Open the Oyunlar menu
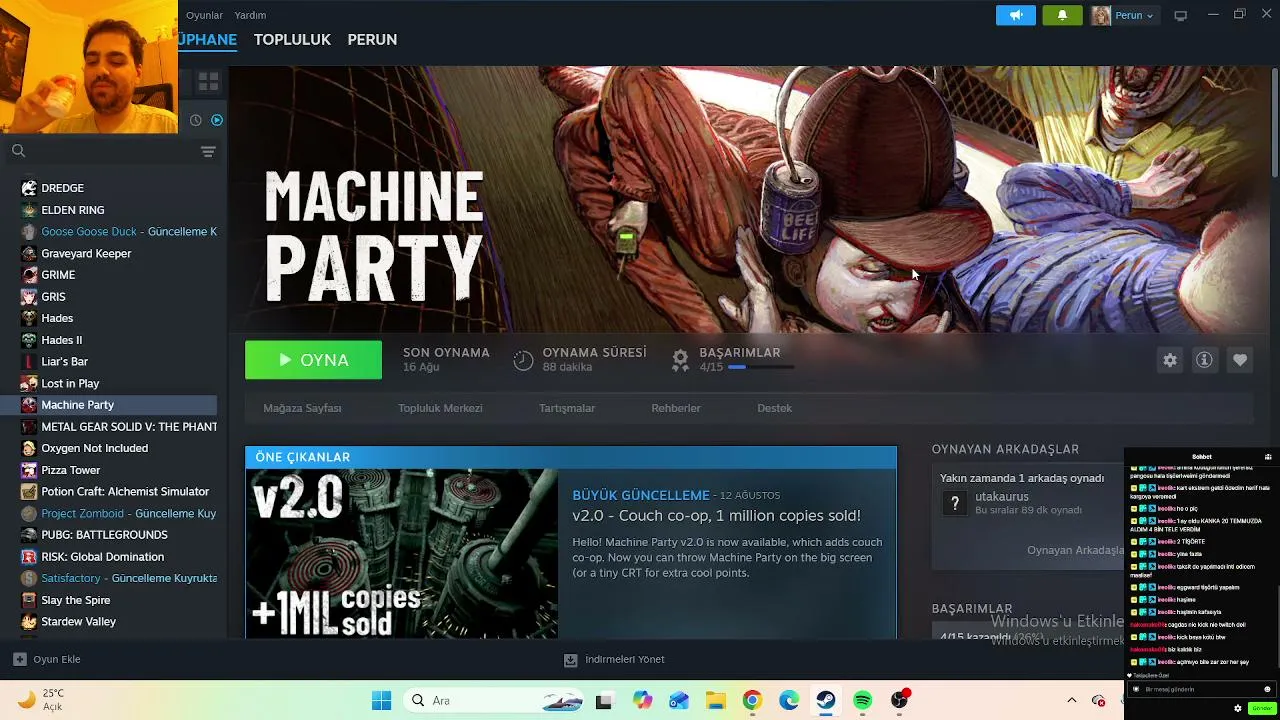Viewport: 1280px width, 720px height. (204, 15)
